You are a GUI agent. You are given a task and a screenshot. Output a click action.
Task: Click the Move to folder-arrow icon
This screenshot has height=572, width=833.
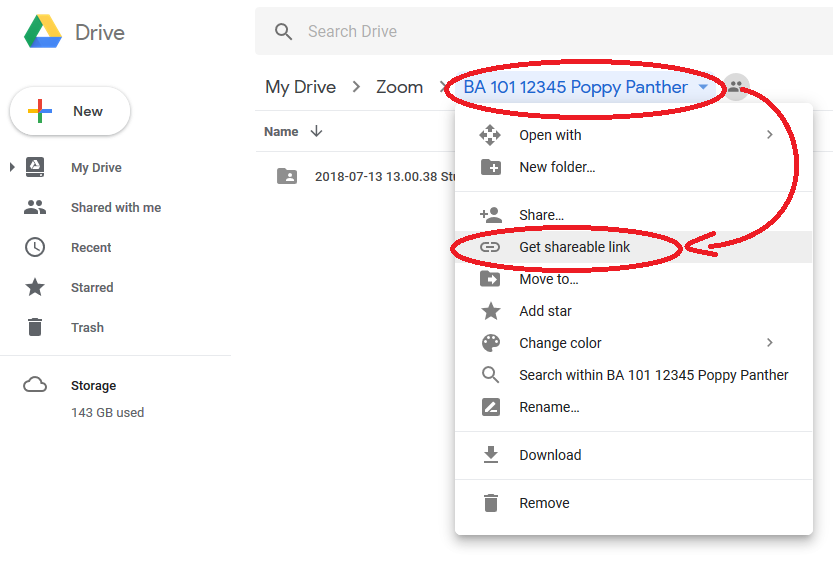(x=490, y=279)
